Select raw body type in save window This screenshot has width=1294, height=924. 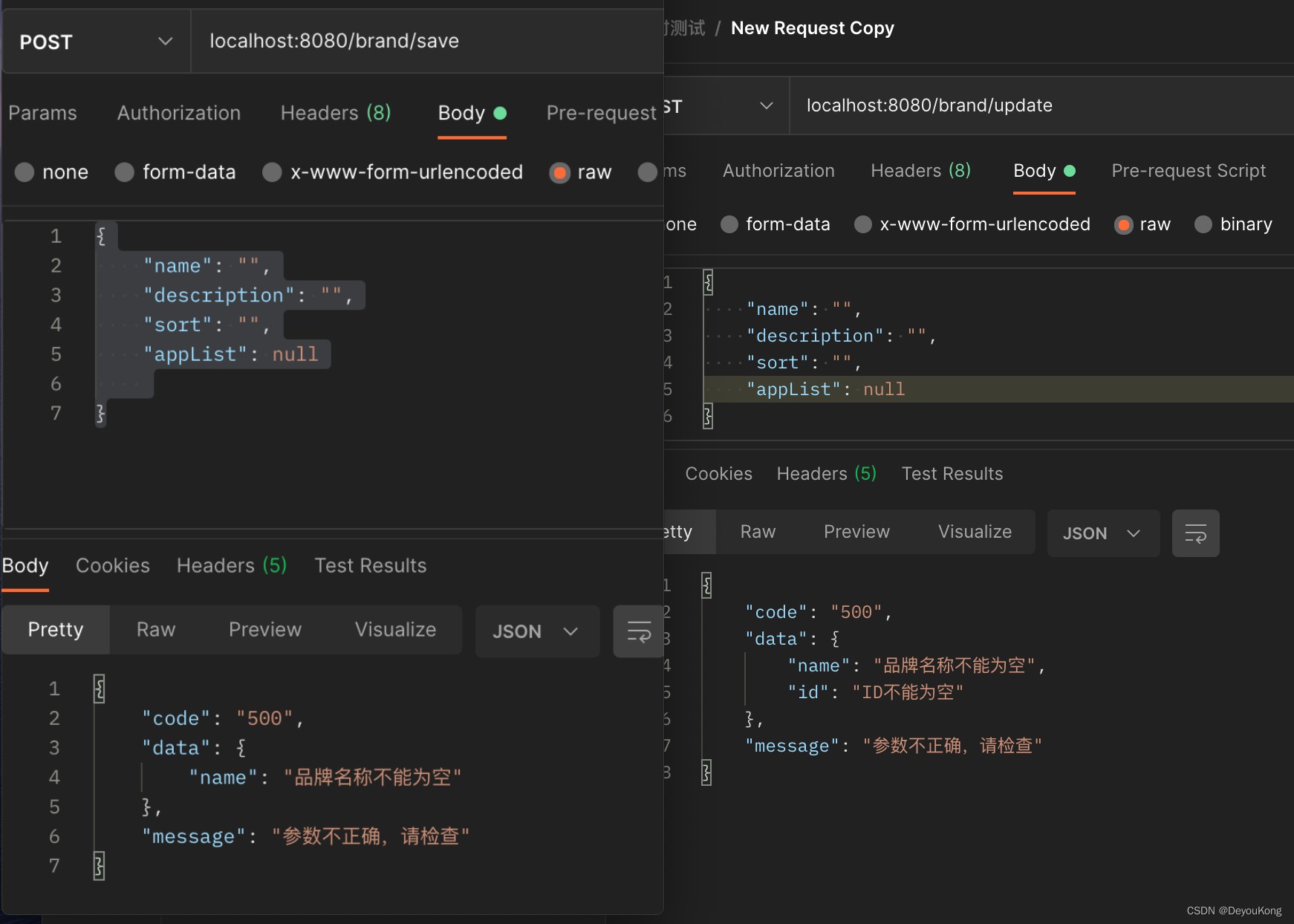click(x=581, y=172)
